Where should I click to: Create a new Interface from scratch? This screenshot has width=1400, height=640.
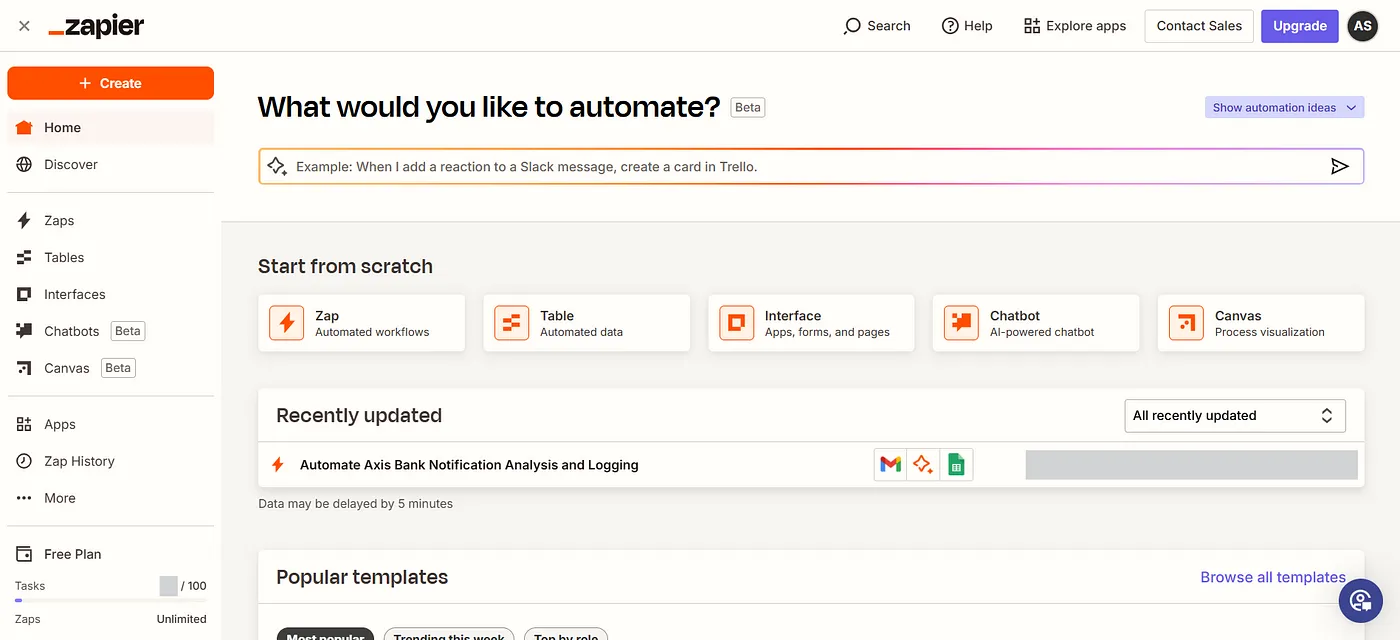tap(811, 323)
